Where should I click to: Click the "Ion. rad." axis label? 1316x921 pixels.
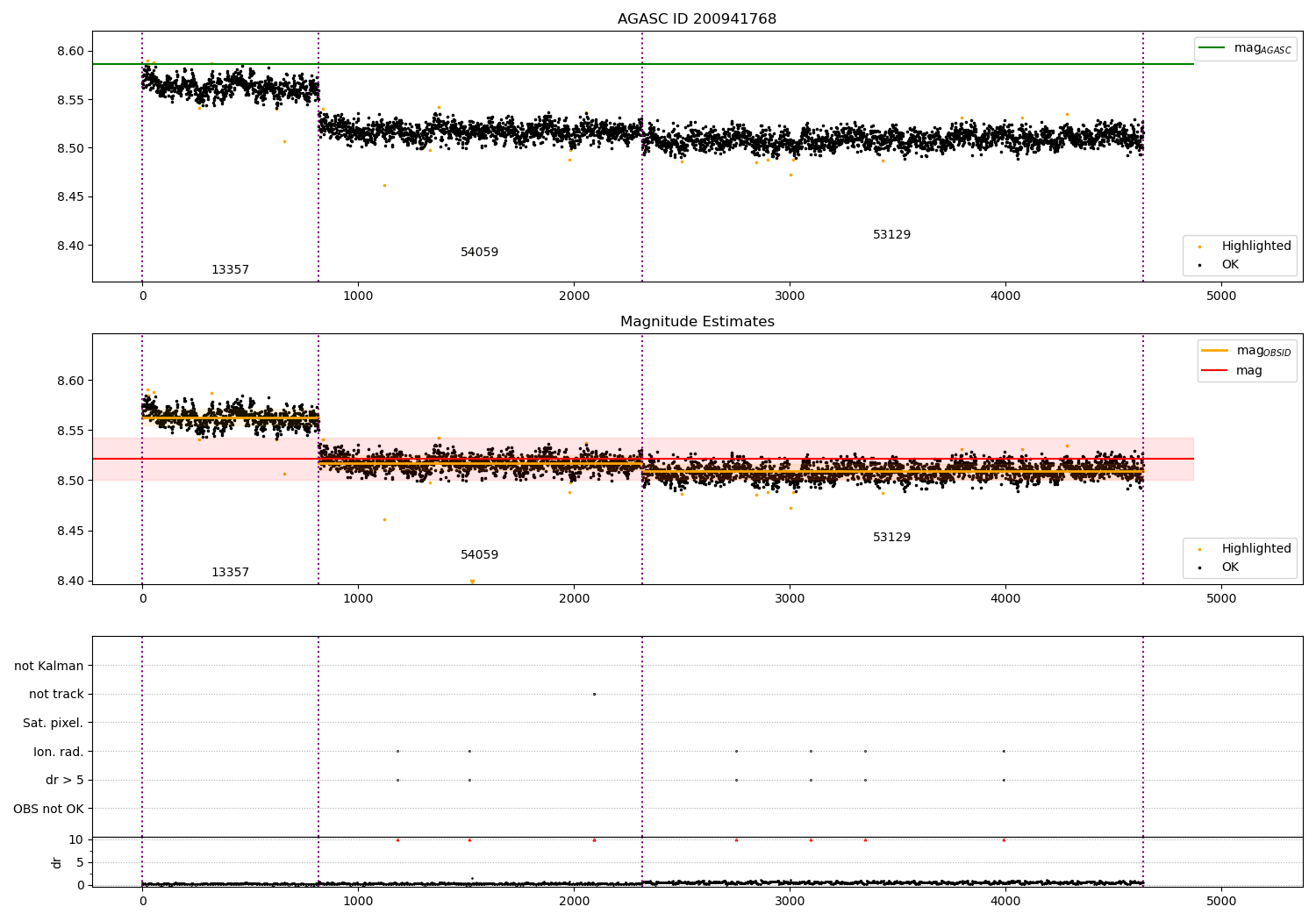[59, 752]
